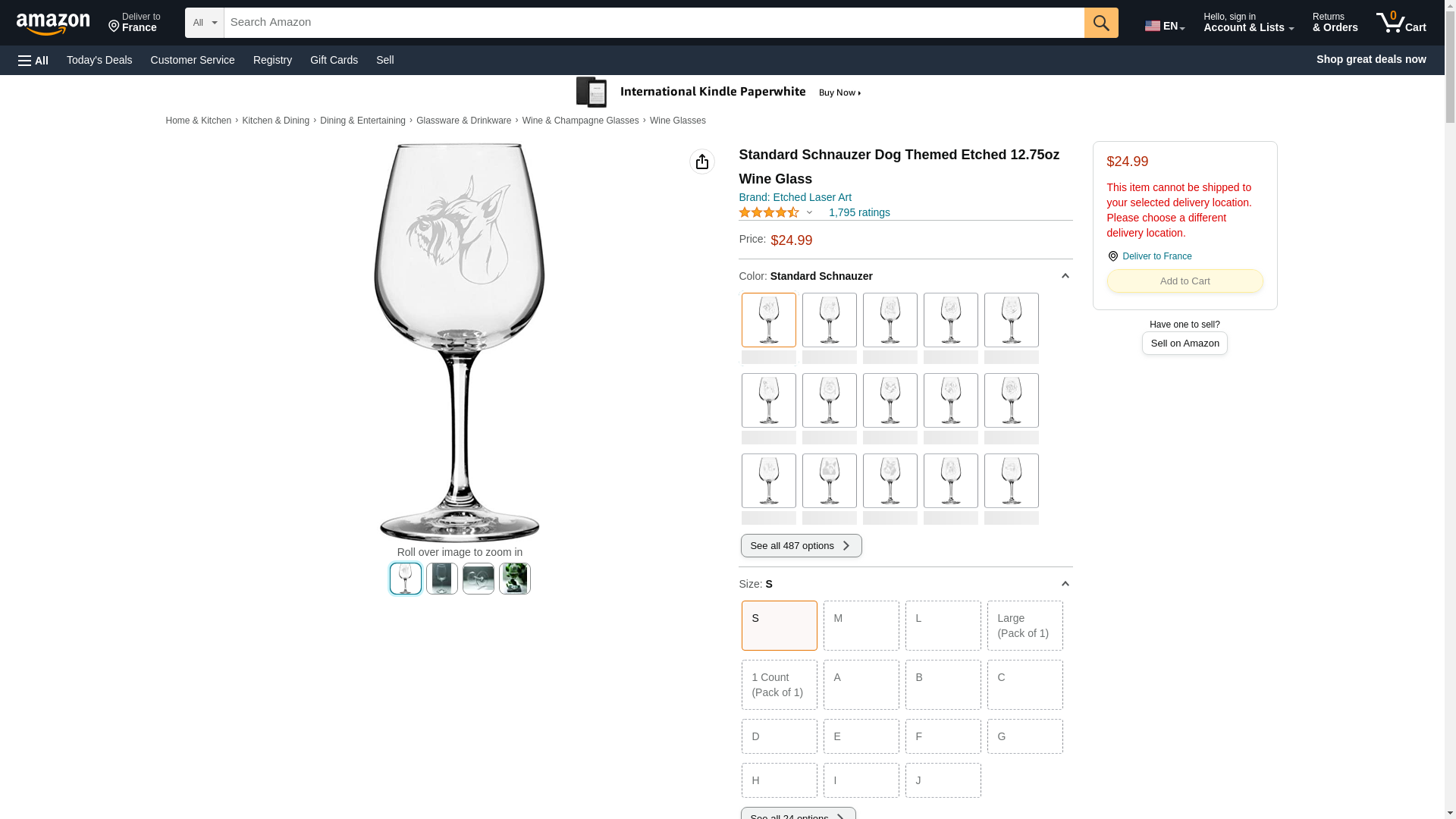Click the star rating icons
1456x819 pixels.
pyautogui.click(x=769, y=212)
